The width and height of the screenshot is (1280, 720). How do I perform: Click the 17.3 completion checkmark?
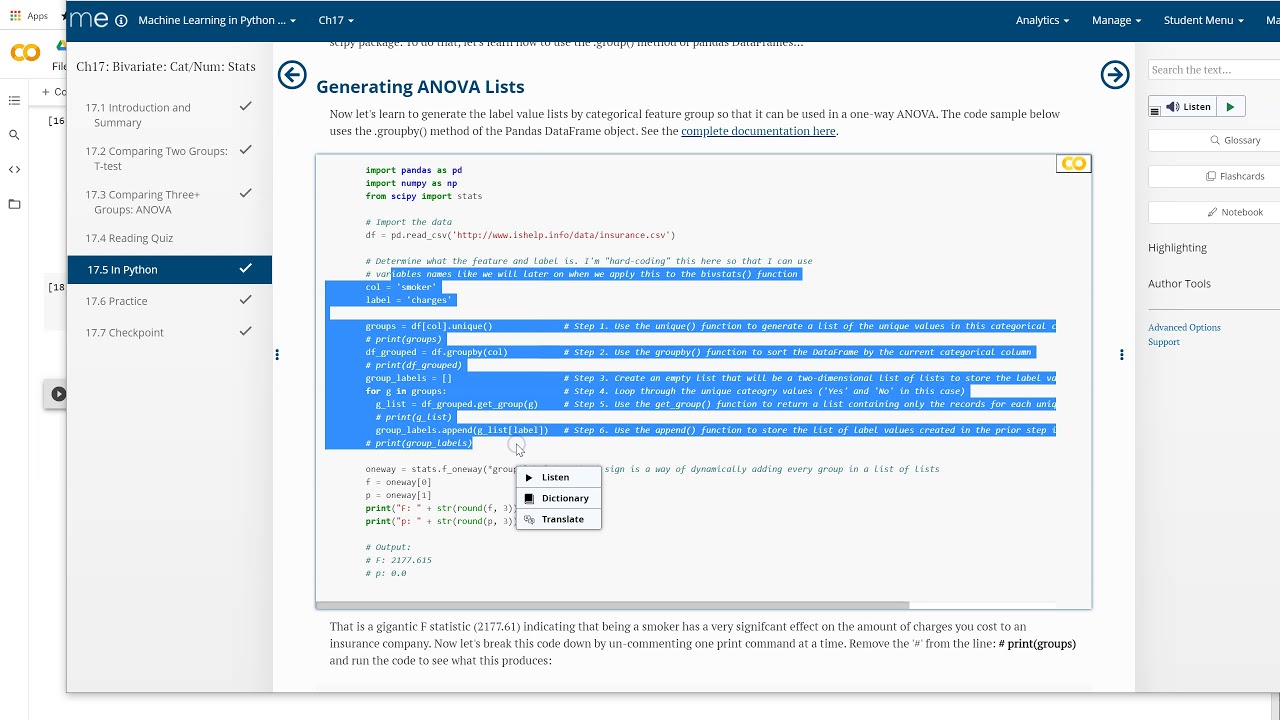coord(245,193)
